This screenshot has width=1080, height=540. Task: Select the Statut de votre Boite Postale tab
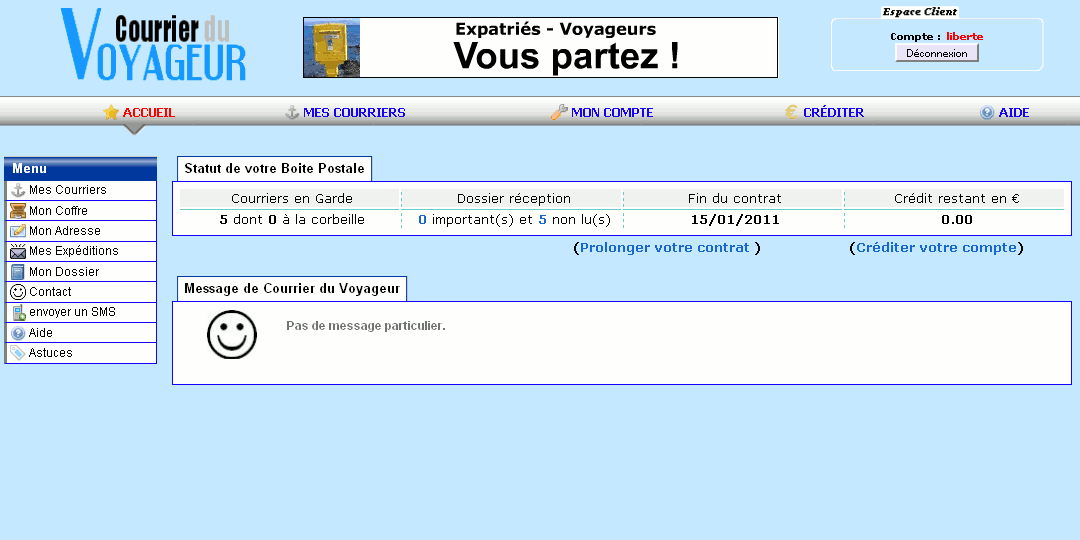click(x=274, y=168)
